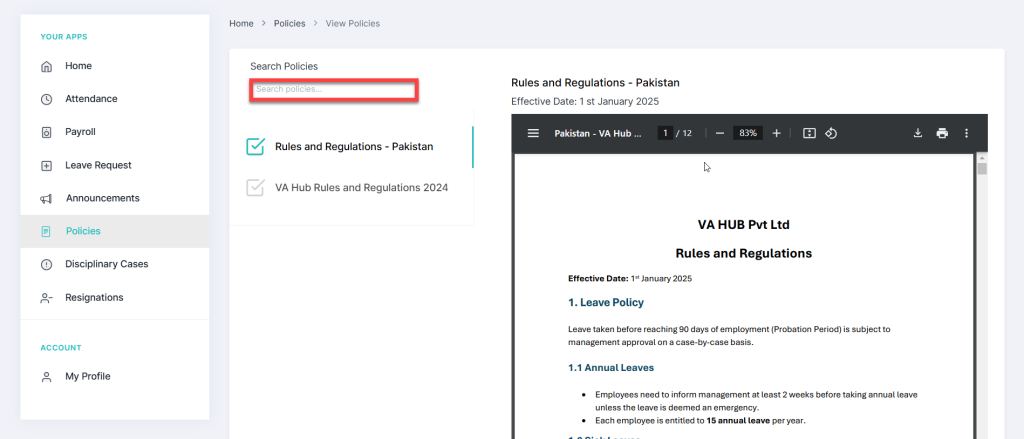Click the ACCOUNT section label
Screen dimensions: 1024x439
tap(61, 348)
